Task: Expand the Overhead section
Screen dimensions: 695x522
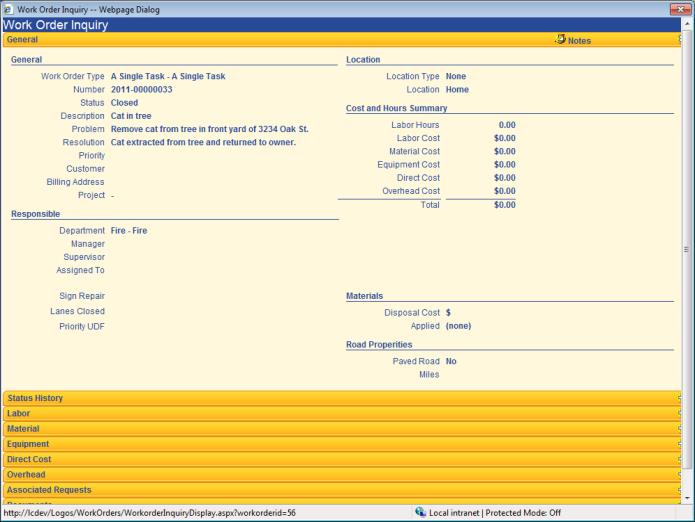Action: pyautogui.click(x=26, y=474)
